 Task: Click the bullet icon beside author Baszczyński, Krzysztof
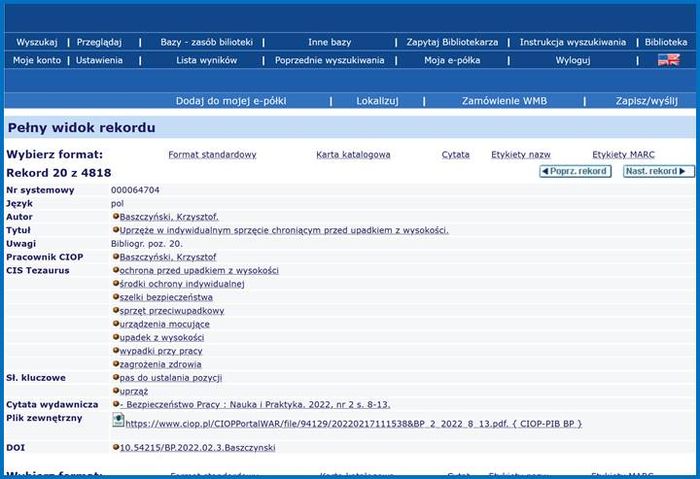tap(115, 217)
